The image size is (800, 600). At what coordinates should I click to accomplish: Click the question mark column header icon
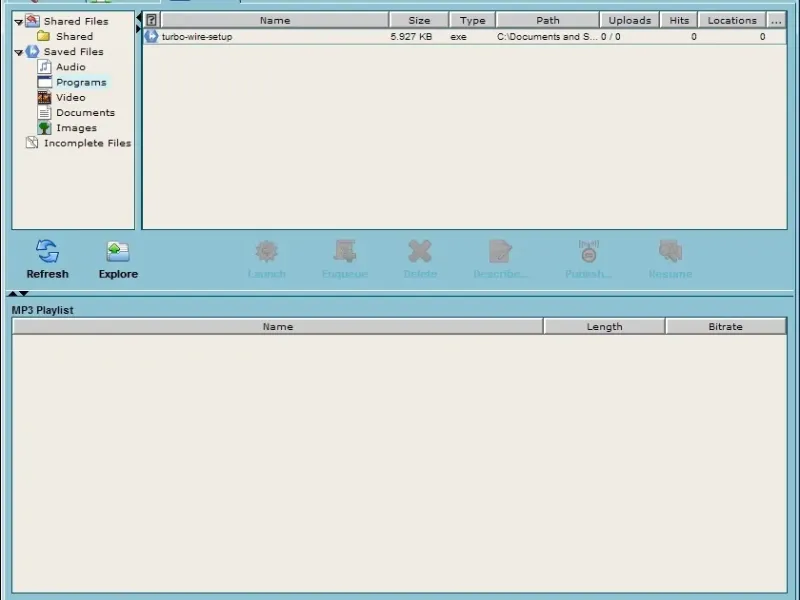tap(152, 20)
